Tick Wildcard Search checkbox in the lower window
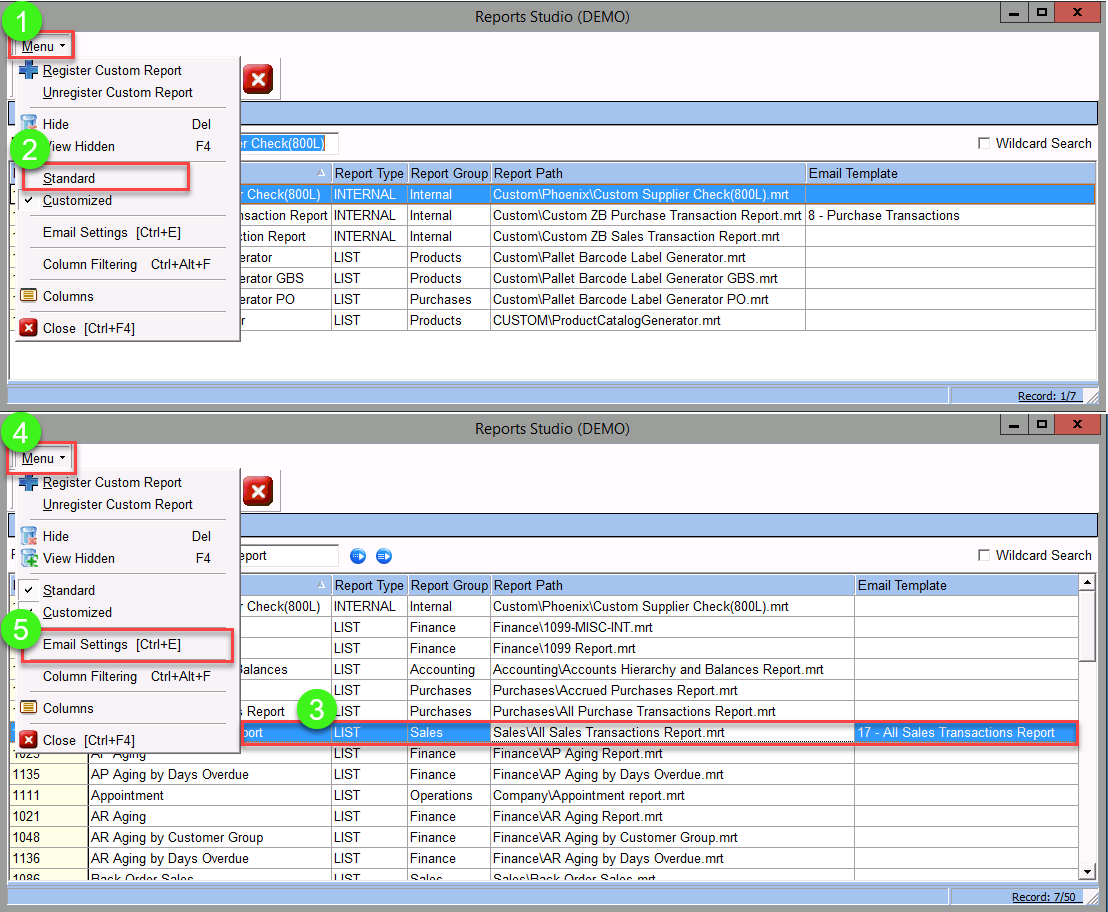1108x912 pixels. pos(984,556)
